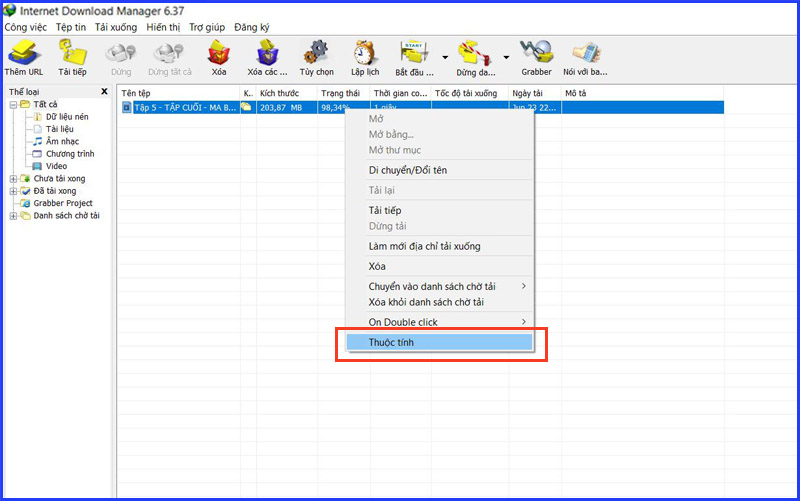Open the Trợ giúp menu
Image resolution: width=800 pixels, height=501 pixels.
tap(207, 27)
